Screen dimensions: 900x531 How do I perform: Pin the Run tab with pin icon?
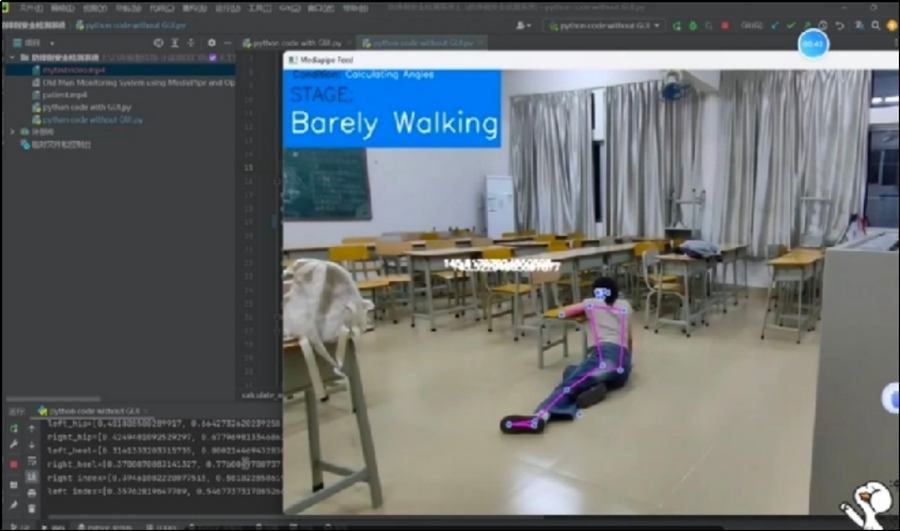pos(14,505)
